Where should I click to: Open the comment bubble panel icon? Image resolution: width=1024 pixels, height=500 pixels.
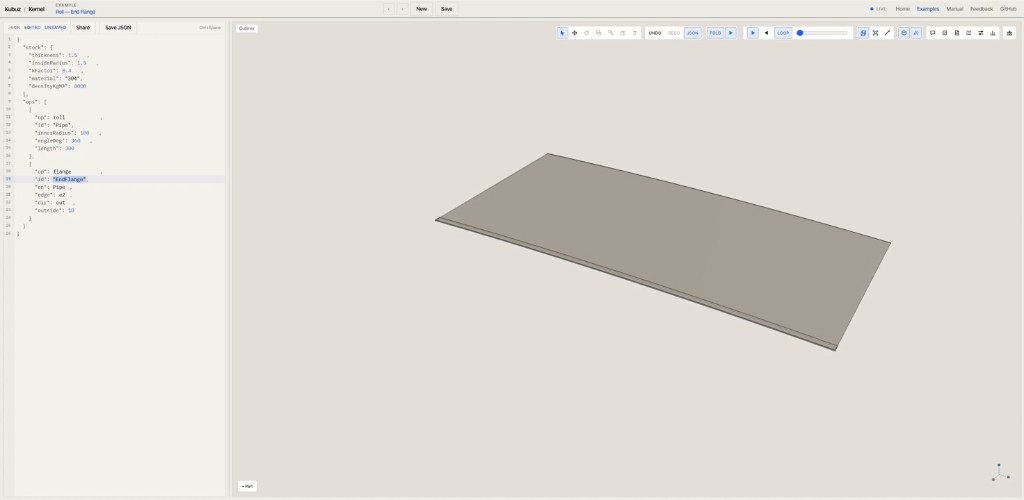pyautogui.click(x=933, y=33)
